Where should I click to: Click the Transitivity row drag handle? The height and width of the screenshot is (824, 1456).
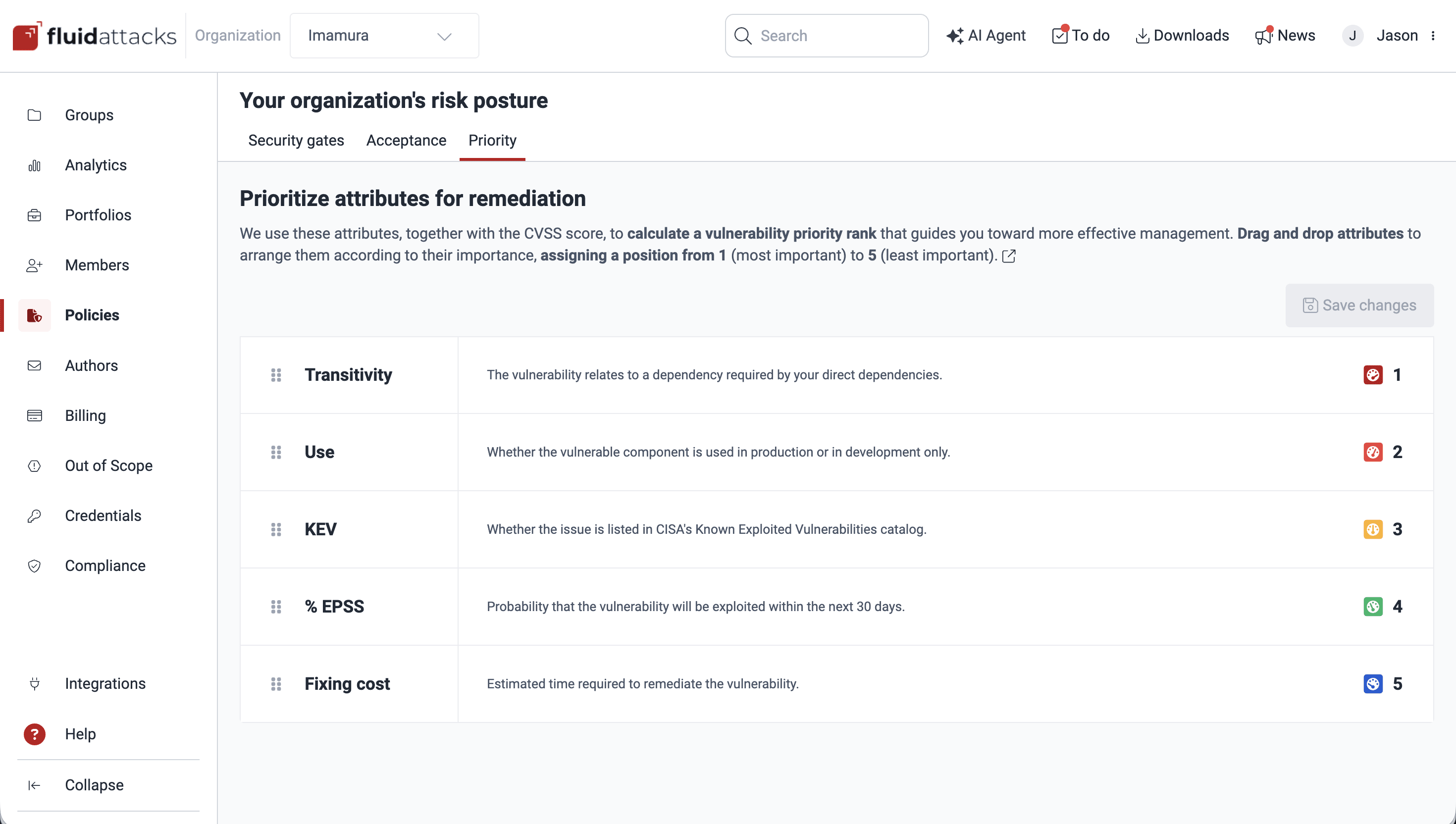point(276,375)
